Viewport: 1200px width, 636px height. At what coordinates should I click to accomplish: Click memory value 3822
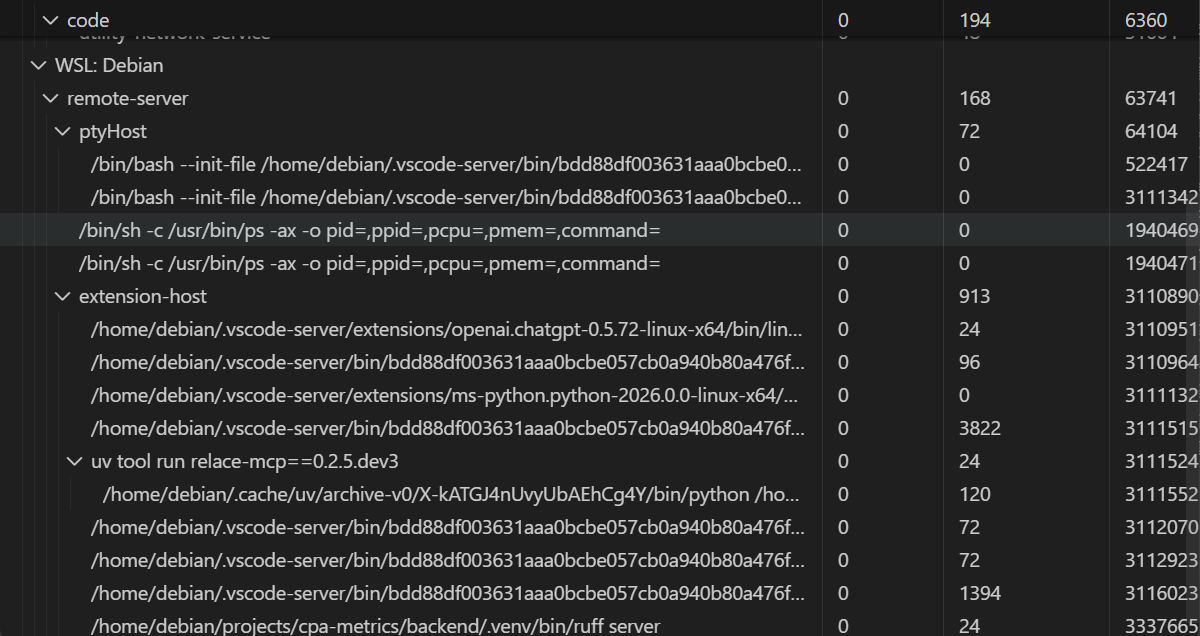(979, 428)
